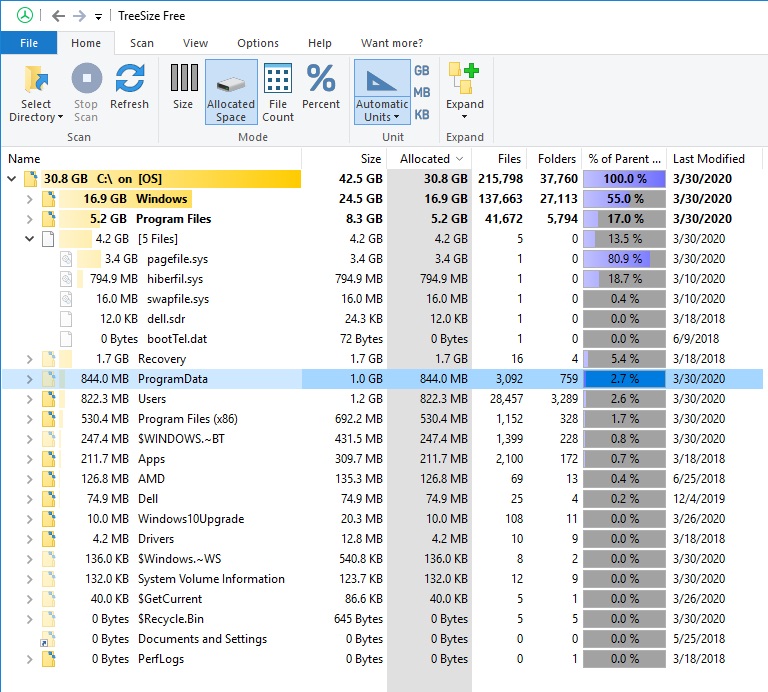Click the AMD folder icon
Screen dimensions: 768x692
pyautogui.click(x=48, y=479)
